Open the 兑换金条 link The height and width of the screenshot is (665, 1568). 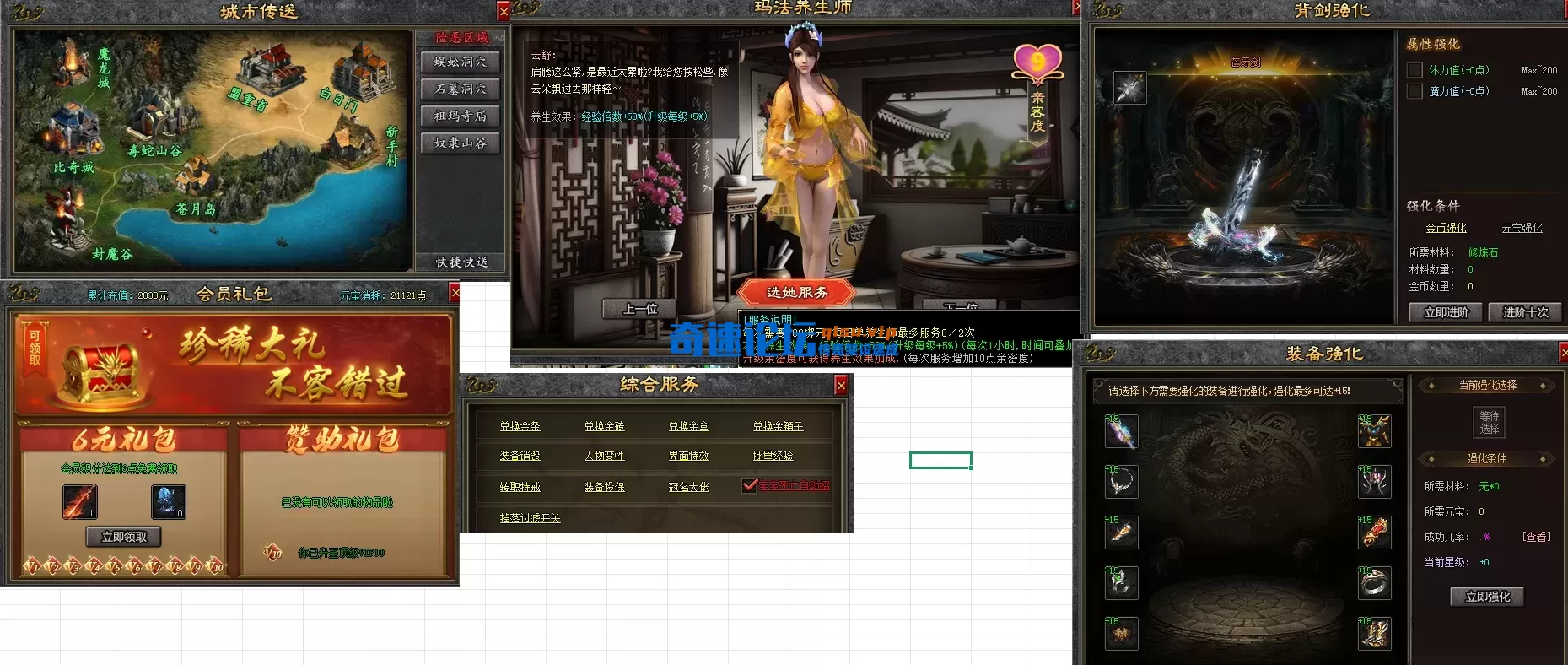click(x=520, y=426)
